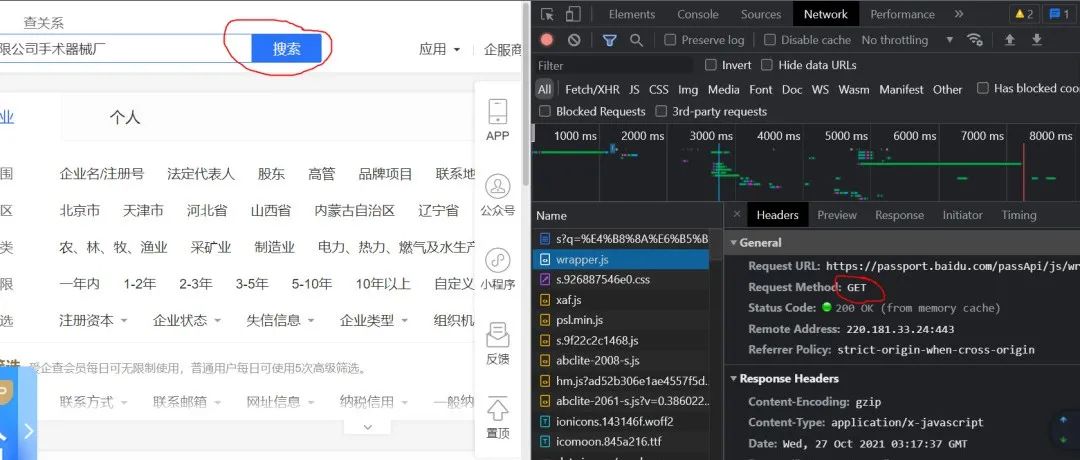Stop recording network log
The image size is (1080, 460).
pos(547,40)
